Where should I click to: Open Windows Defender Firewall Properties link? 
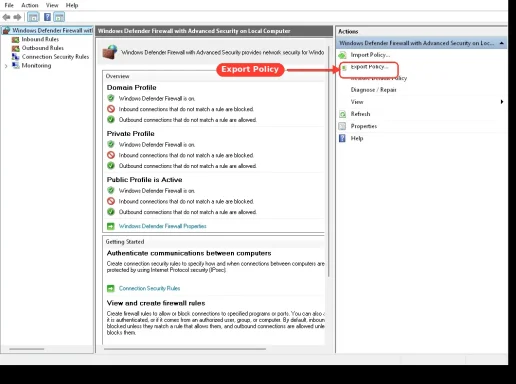pos(162,226)
